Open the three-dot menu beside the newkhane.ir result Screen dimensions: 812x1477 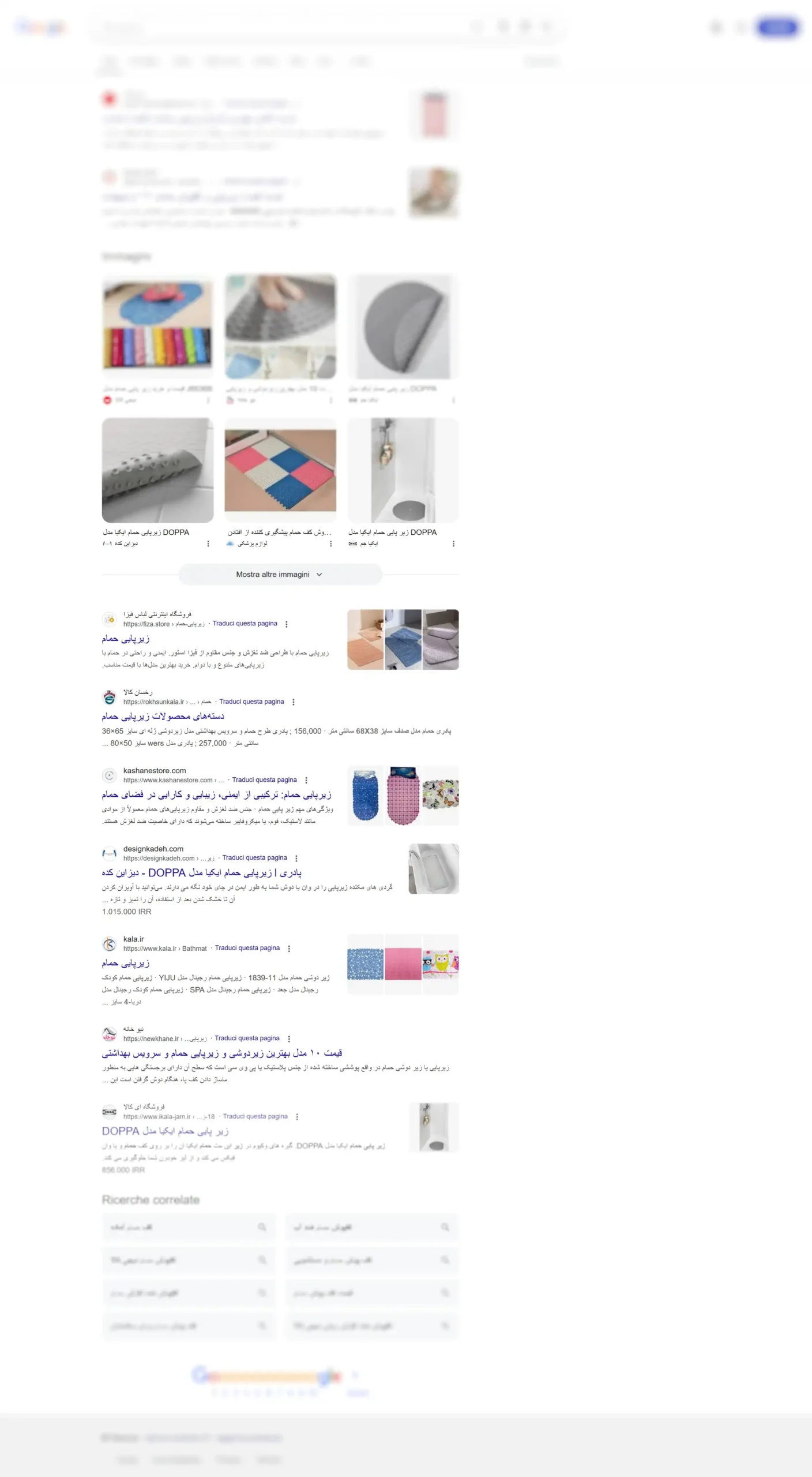coord(289,1039)
